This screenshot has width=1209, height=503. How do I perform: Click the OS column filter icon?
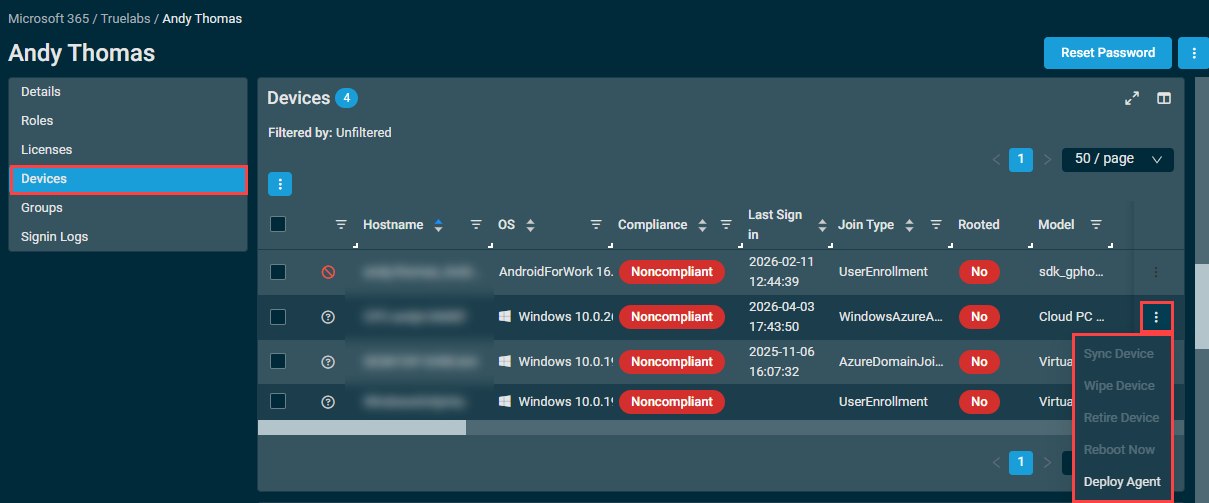pos(596,225)
